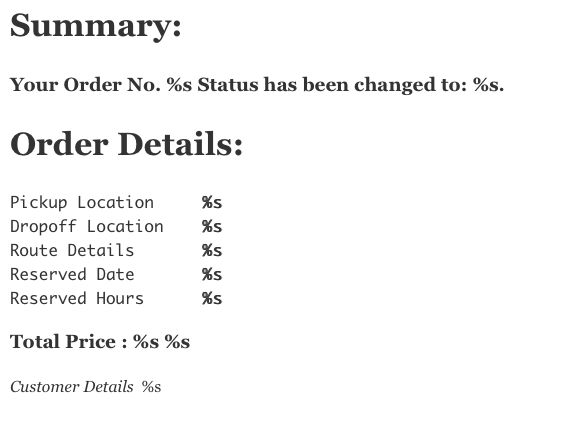Click the Pickup Location %s placeholder
Viewport: 564px width, 423px height.
(212, 203)
